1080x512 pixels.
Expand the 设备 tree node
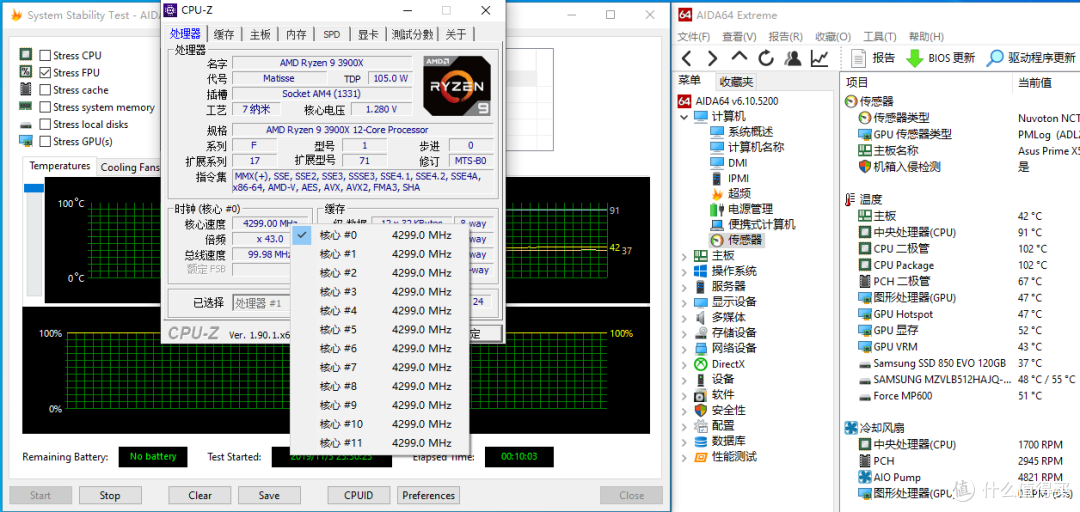[684, 379]
